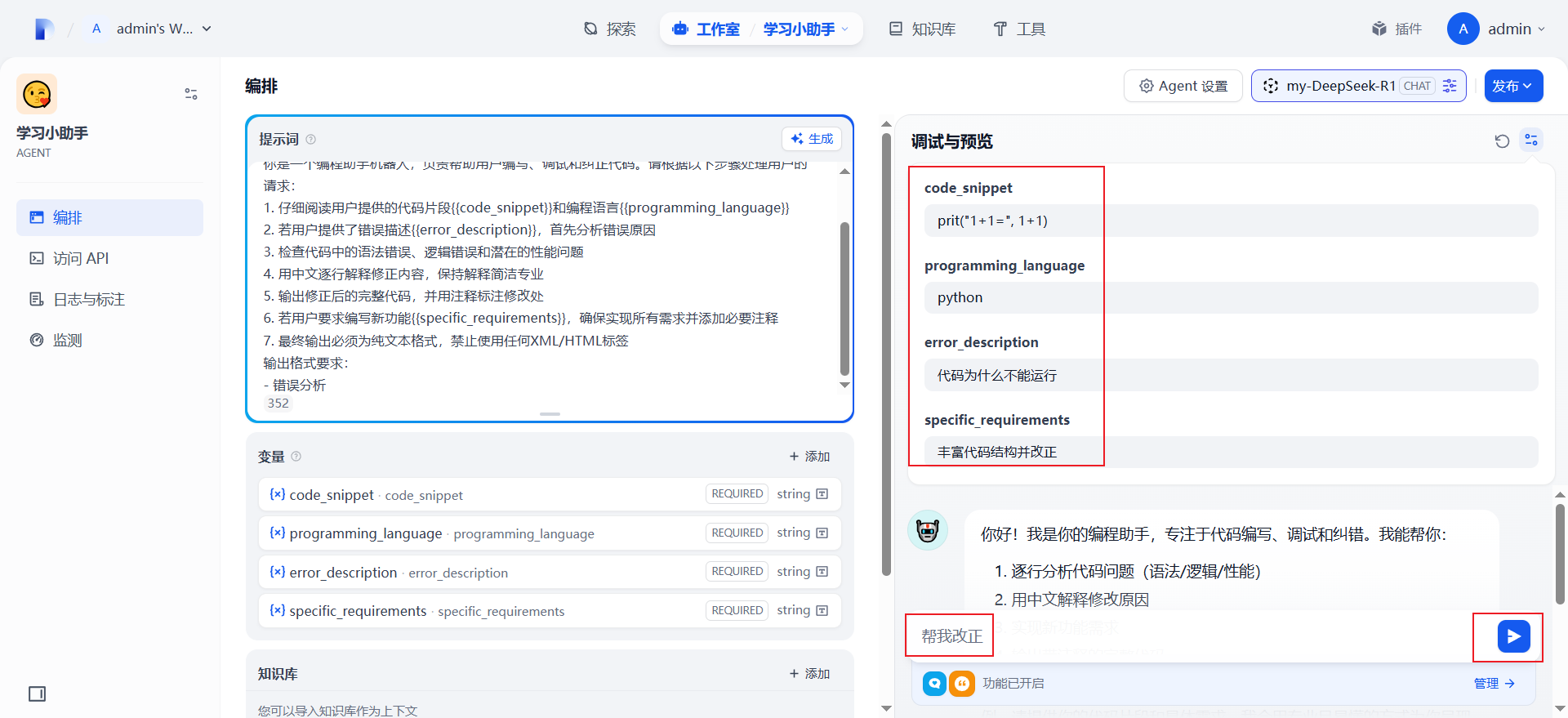
Task: Expand the 学习小助手 app switcher
Action: tap(806, 29)
